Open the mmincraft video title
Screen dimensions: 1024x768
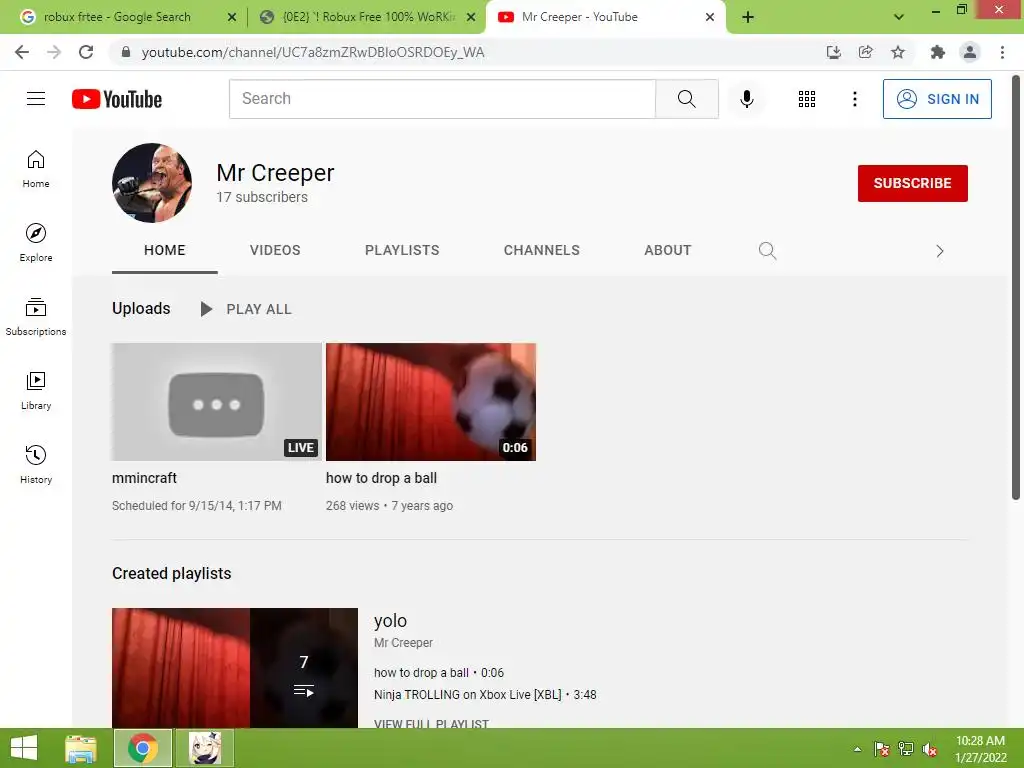tap(144, 478)
